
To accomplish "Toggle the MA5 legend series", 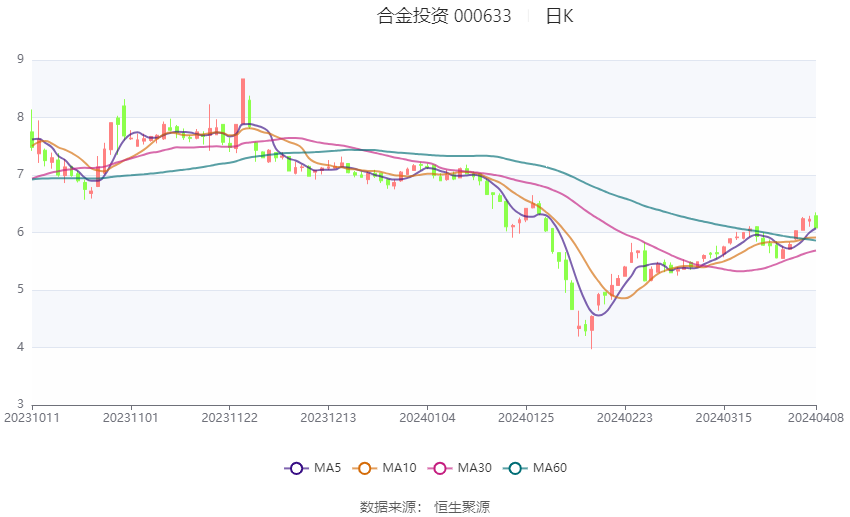I will pos(313,468).
